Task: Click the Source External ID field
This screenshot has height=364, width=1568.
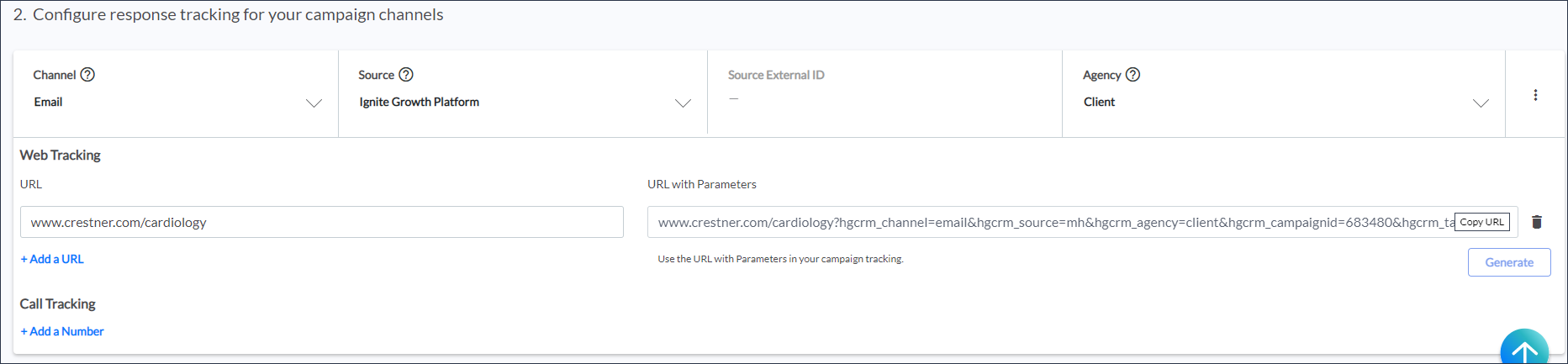Action: coord(883,98)
